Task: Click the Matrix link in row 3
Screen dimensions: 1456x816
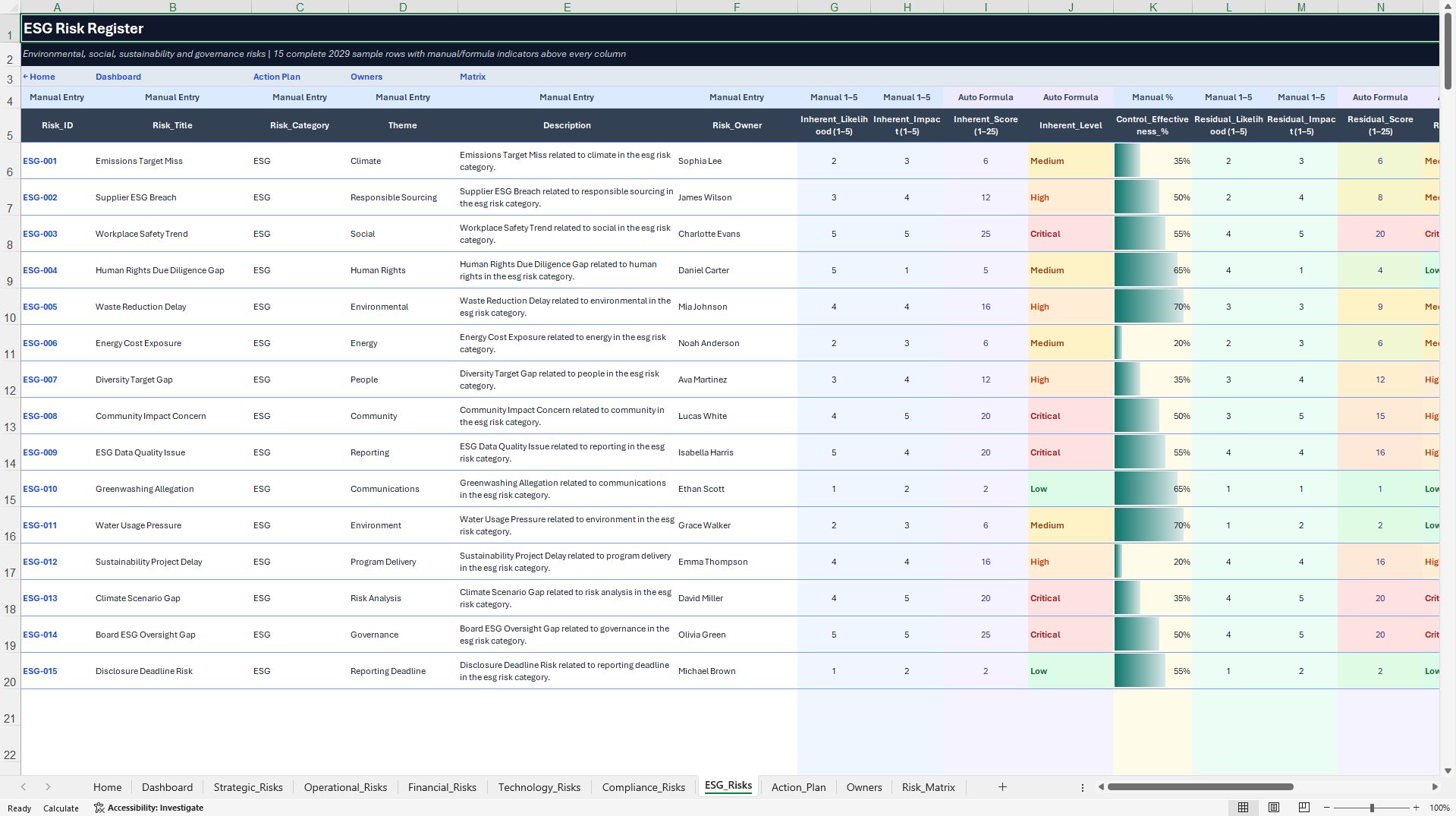Action: 473,77
